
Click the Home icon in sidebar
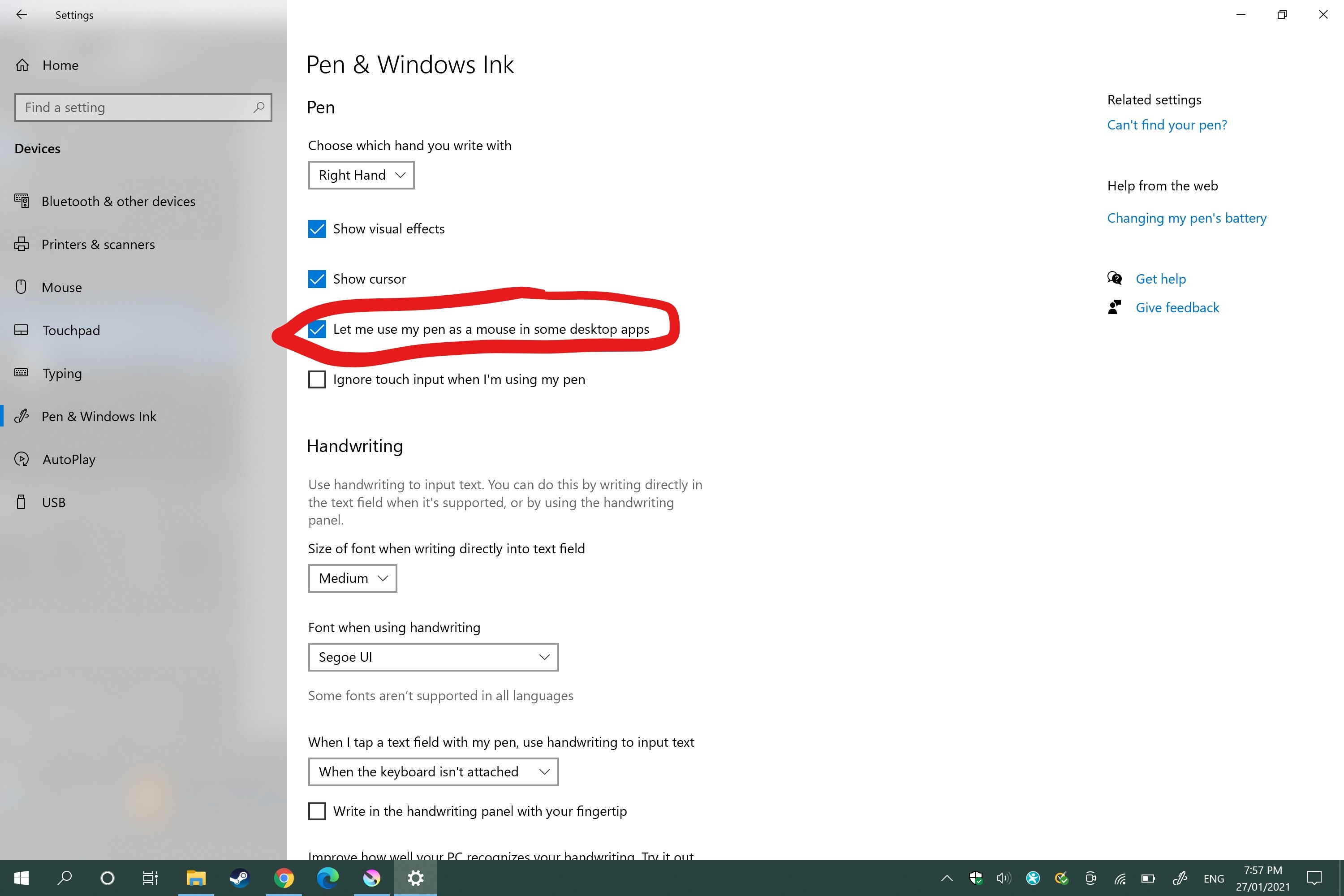(22, 65)
